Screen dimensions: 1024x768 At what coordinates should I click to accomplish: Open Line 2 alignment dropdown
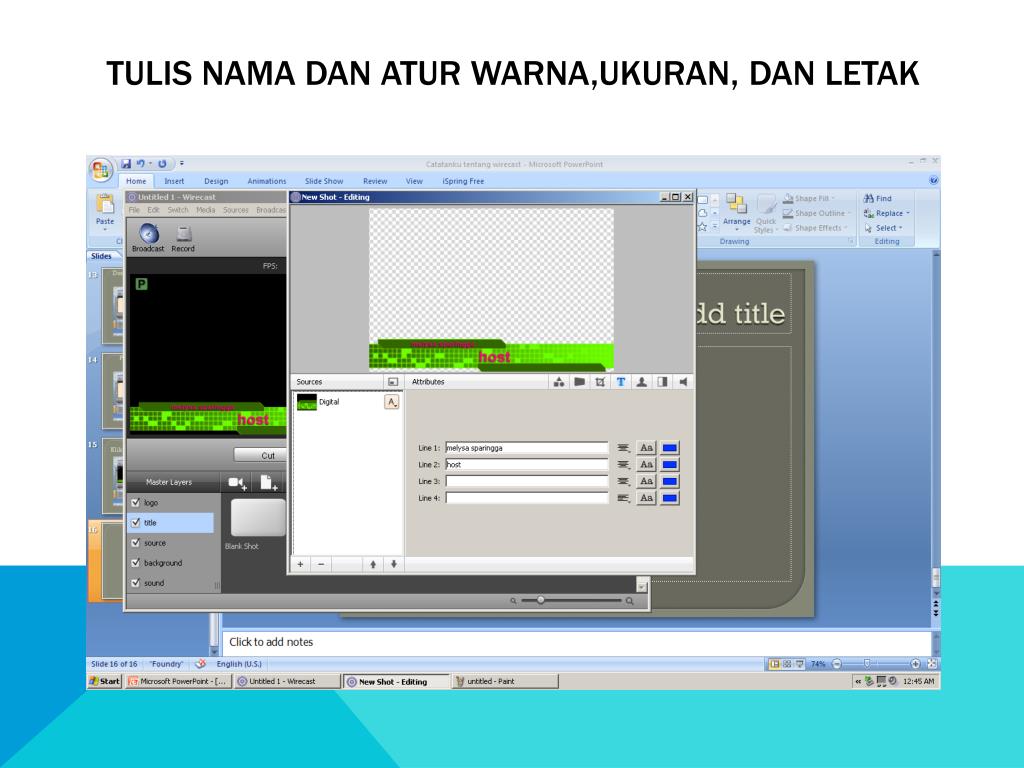624,464
